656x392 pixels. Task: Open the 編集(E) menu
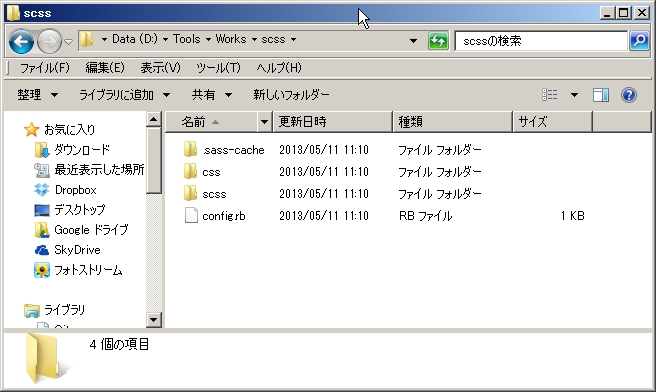(105, 67)
